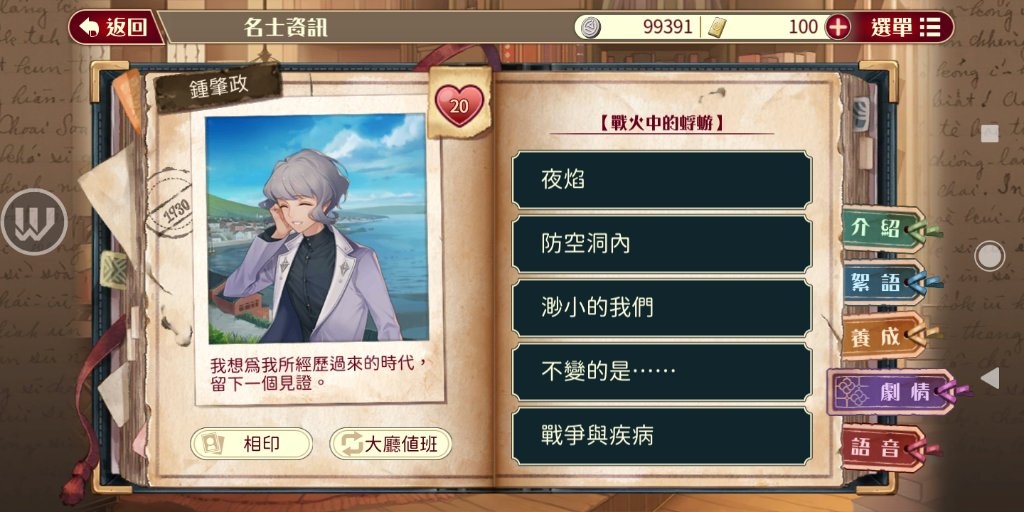The image size is (1024, 512).
Task: Tap the Android square recent-apps button
Action: click(989, 134)
